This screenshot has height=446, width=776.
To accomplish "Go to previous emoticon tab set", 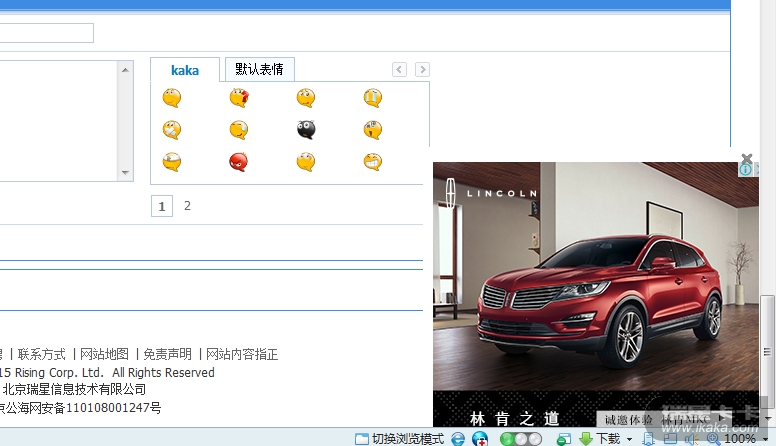I will click(x=399, y=69).
